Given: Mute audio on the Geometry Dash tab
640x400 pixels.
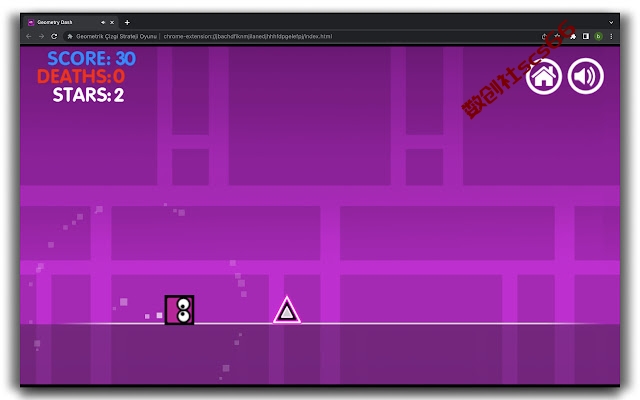Looking at the screenshot, I should tap(103, 22).
